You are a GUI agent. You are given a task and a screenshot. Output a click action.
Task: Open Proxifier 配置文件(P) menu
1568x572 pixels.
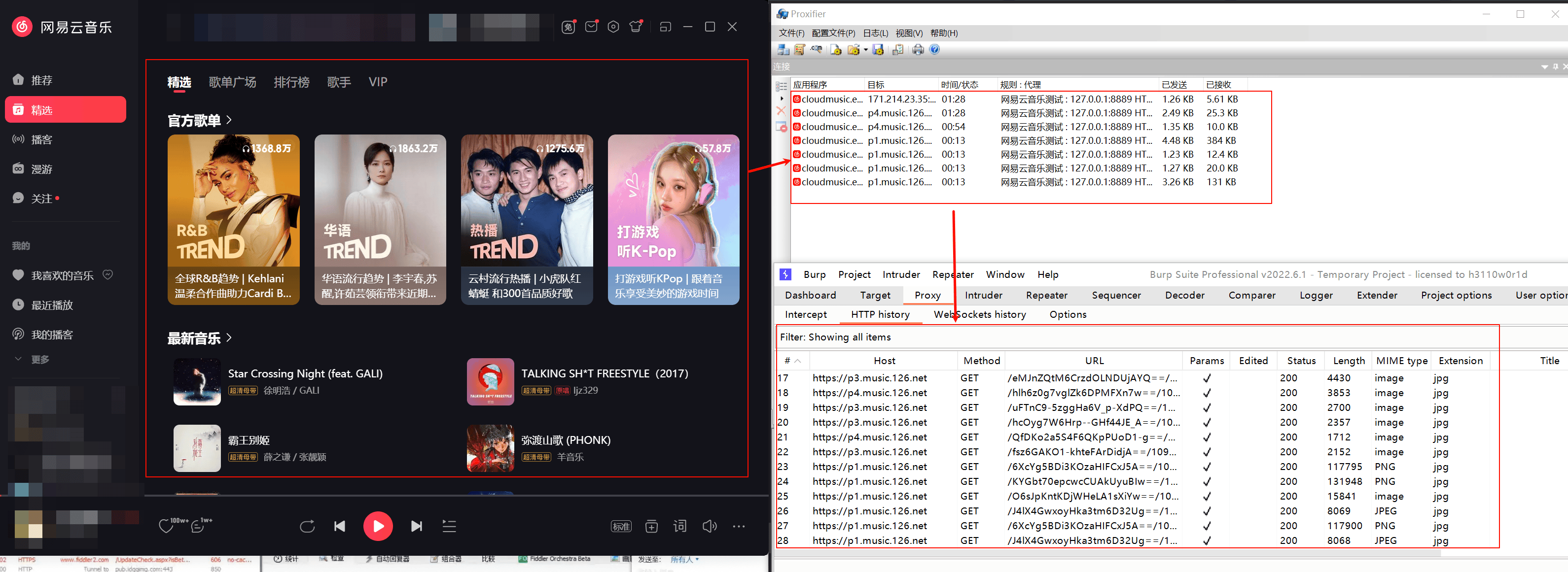pyautogui.click(x=833, y=33)
